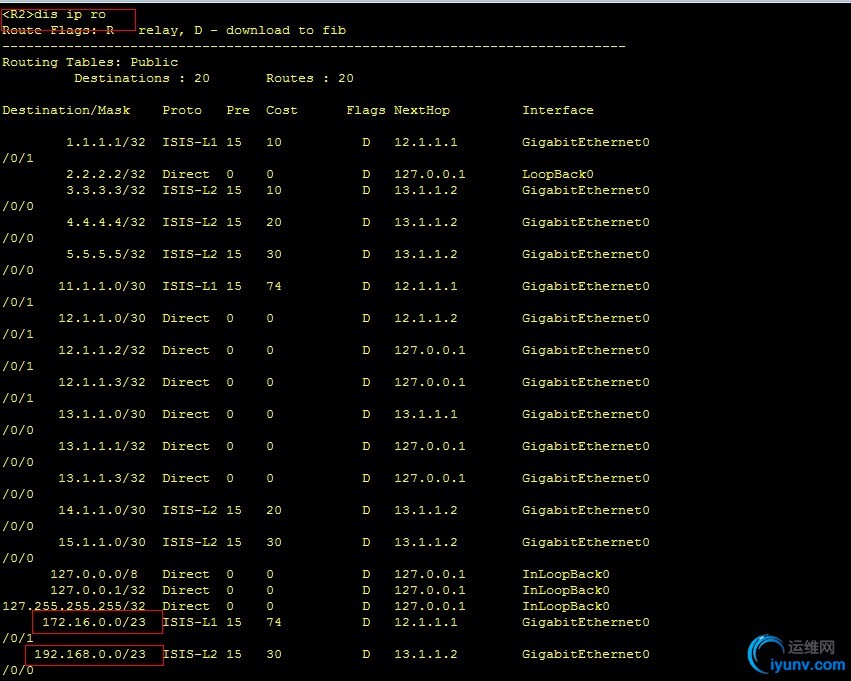The height and width of the screenshot is (681, 851).
Task: Select destination 1.1.1.1/32
Action: pyautogui.click(x=106, y=142)
